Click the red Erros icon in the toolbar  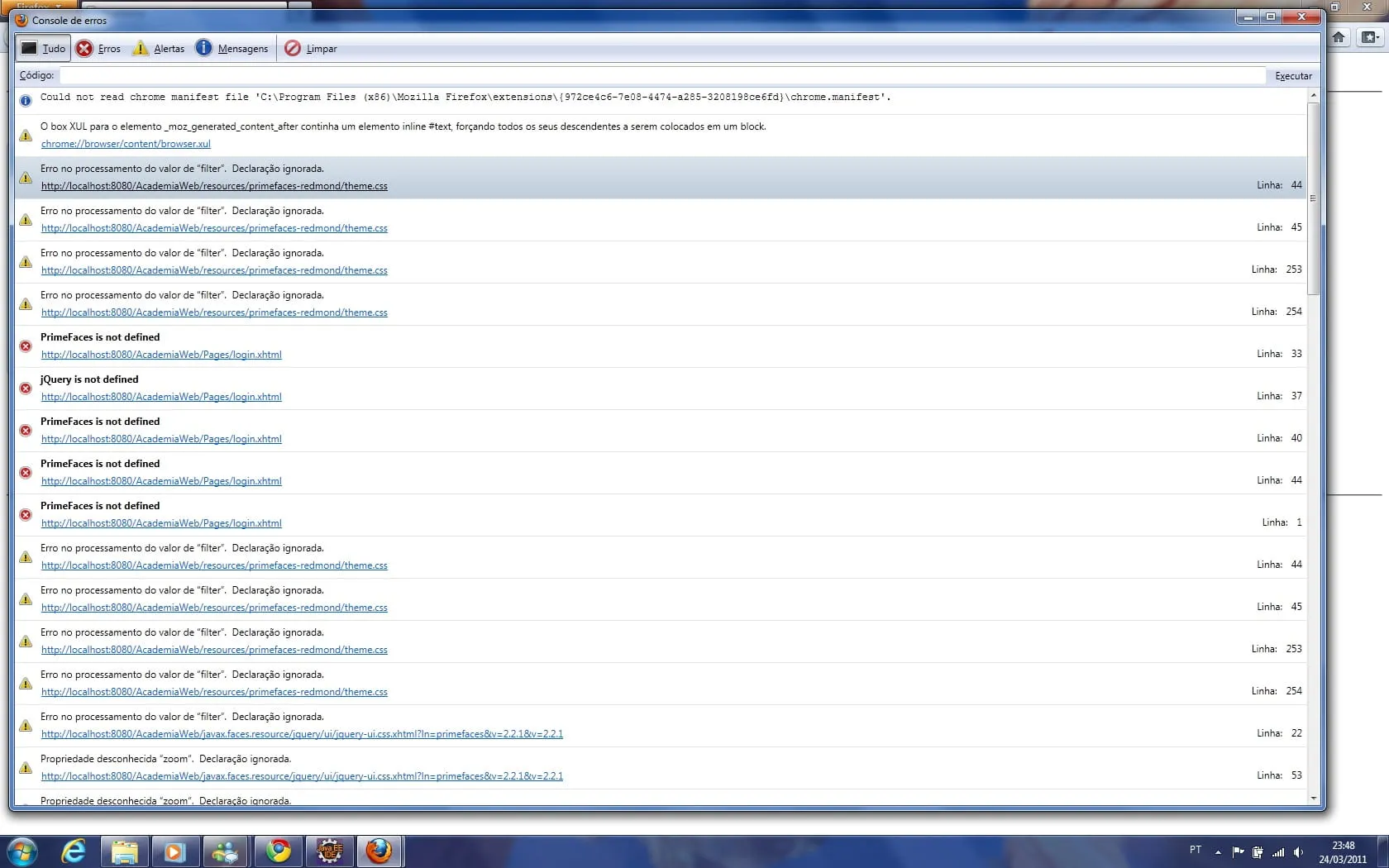point(84,49)
